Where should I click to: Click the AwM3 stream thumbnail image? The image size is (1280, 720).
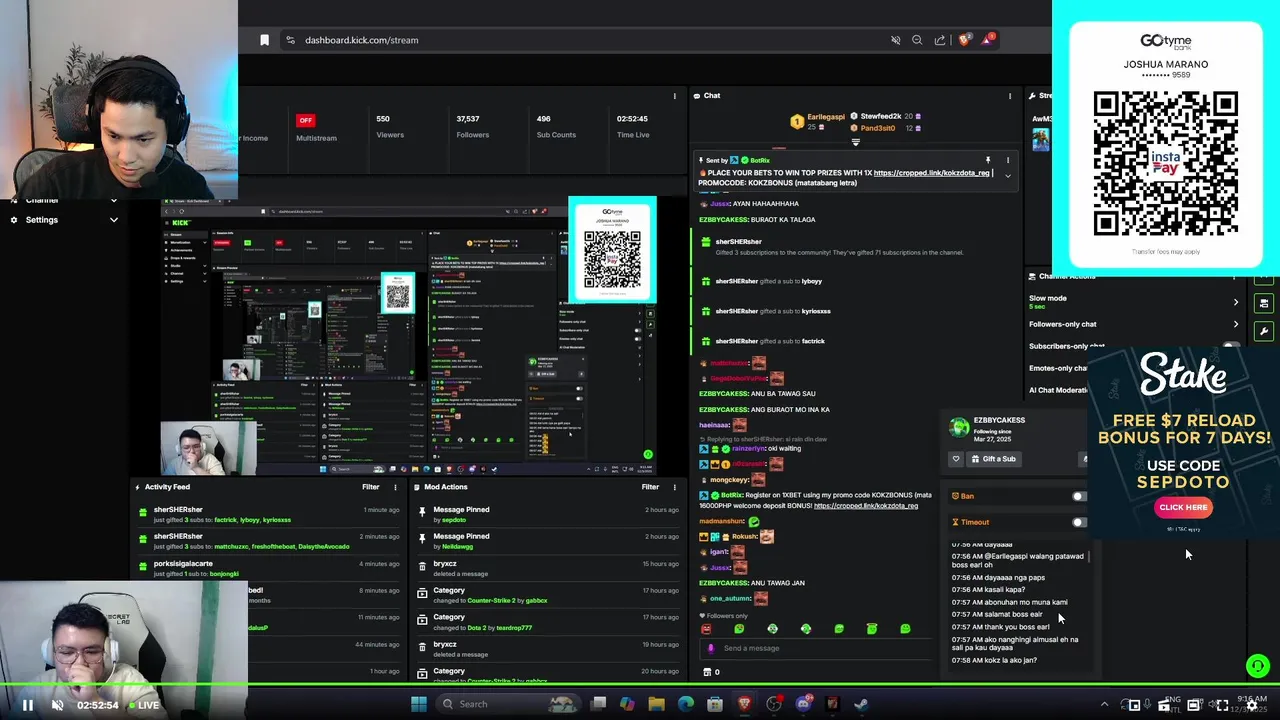[1041, 138]
